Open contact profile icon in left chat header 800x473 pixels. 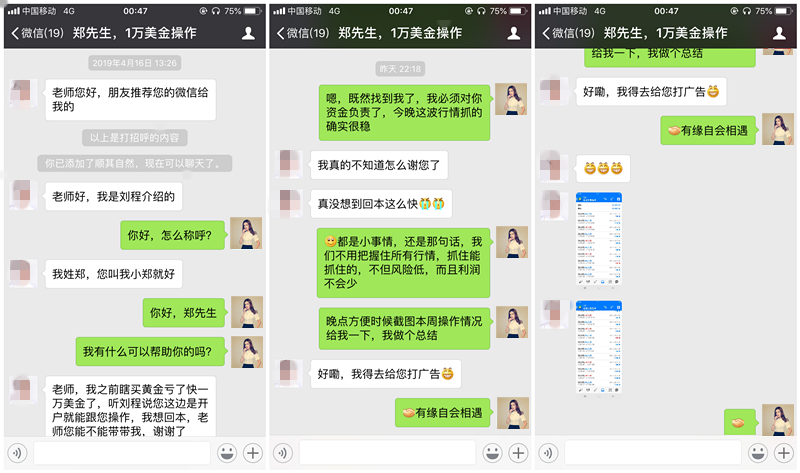249,33
